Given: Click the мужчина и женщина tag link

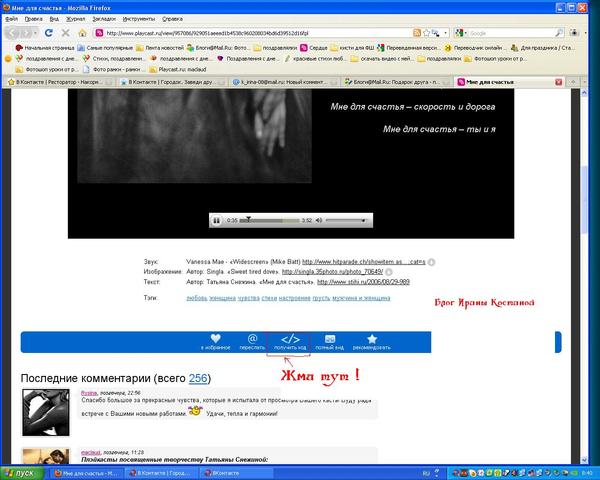Looking at the screenshot, I should tap(361, 298).
